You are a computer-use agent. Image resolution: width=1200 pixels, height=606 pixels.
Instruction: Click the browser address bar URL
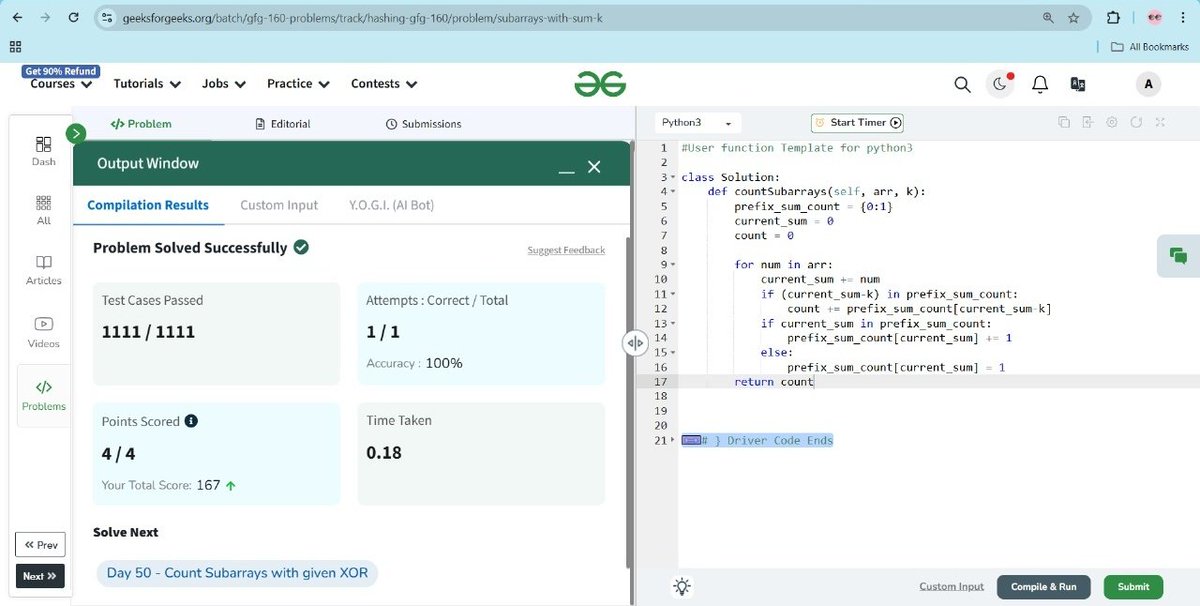362,18
